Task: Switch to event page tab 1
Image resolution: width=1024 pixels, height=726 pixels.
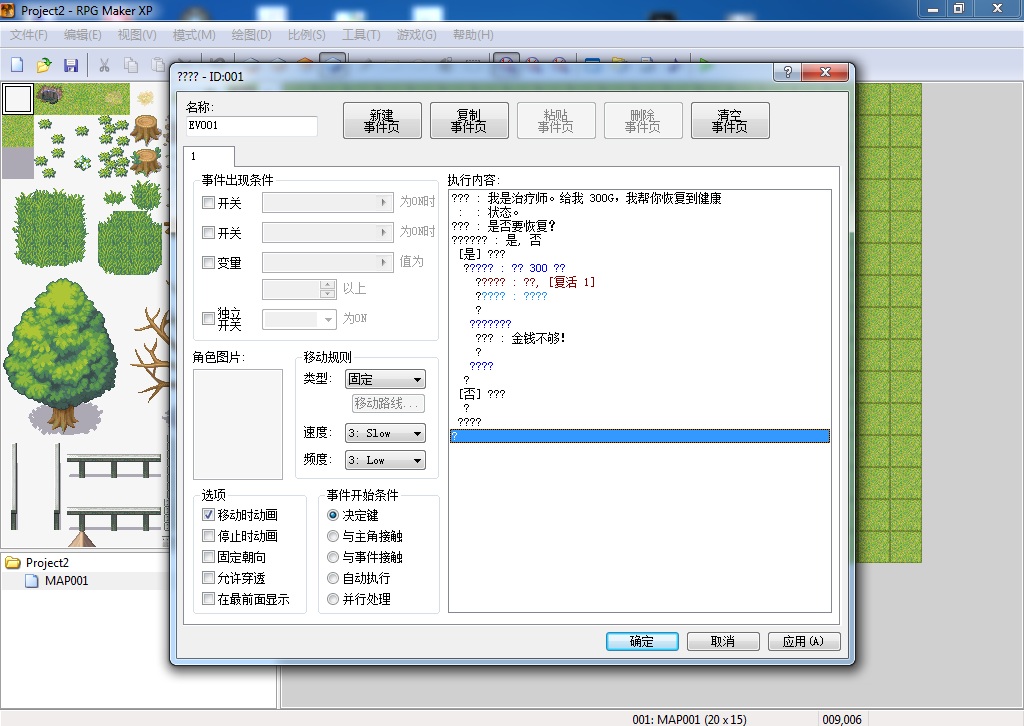Action: 209,156
